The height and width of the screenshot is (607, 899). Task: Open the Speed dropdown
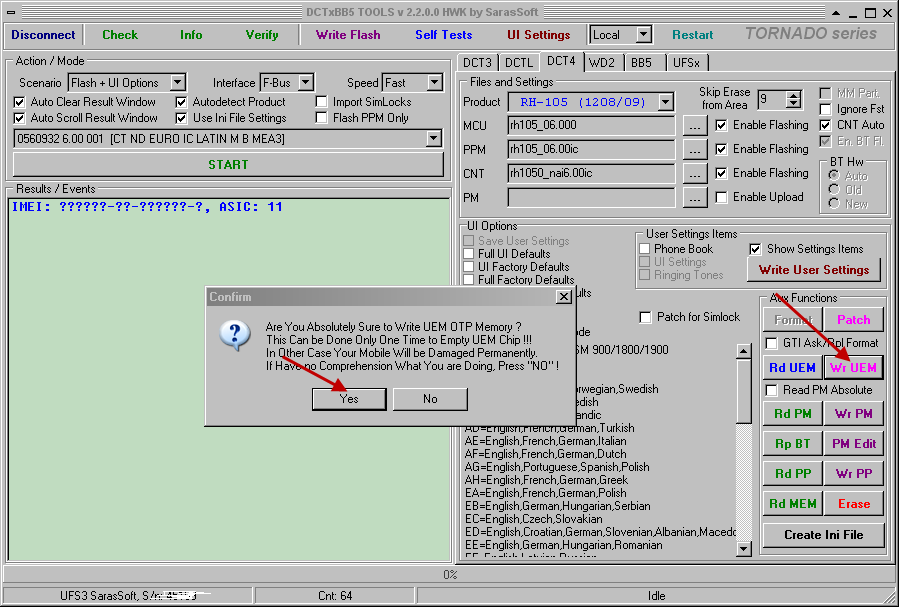(435, 83)
